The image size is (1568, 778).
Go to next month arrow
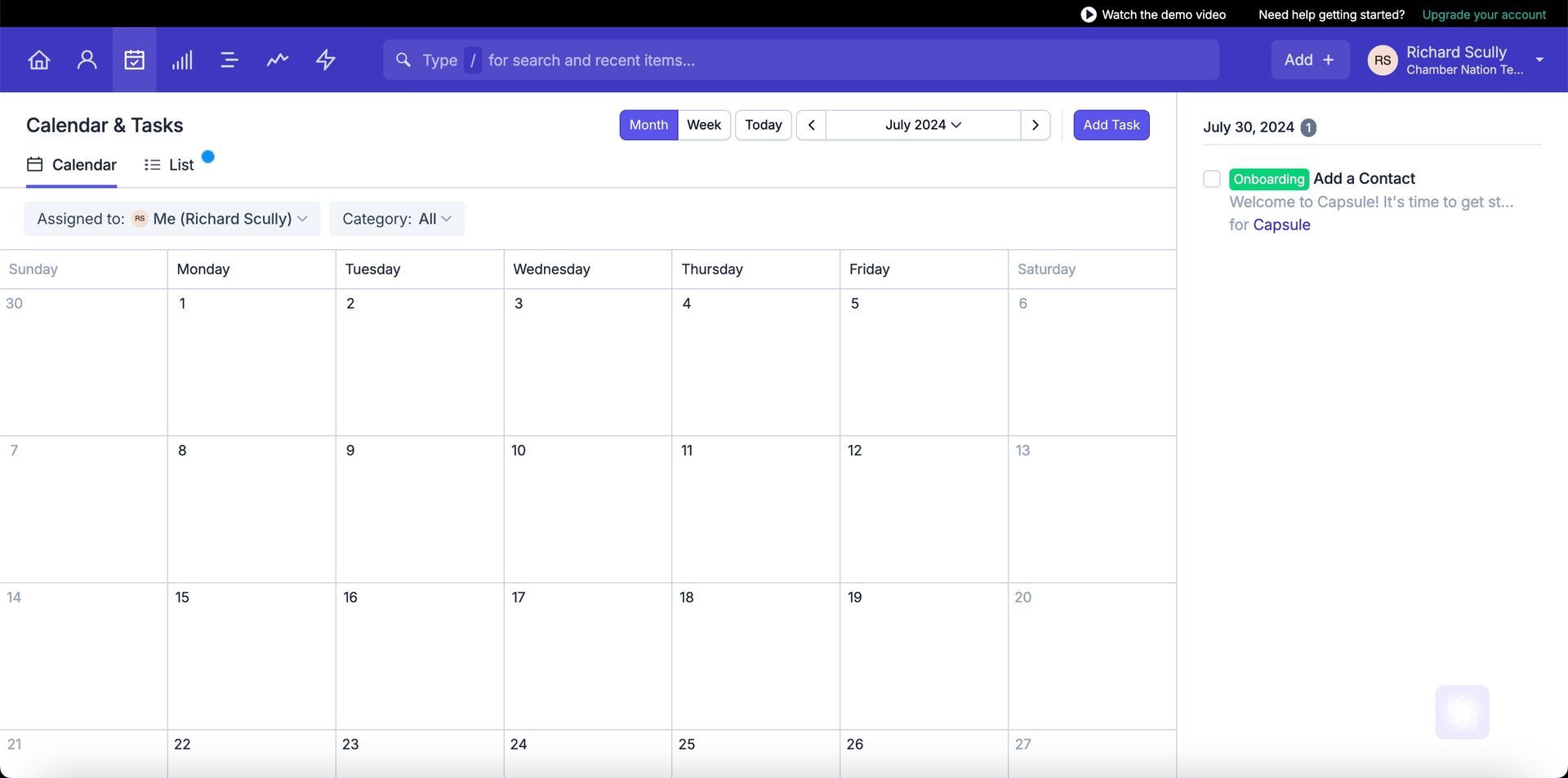point(1036,125)
